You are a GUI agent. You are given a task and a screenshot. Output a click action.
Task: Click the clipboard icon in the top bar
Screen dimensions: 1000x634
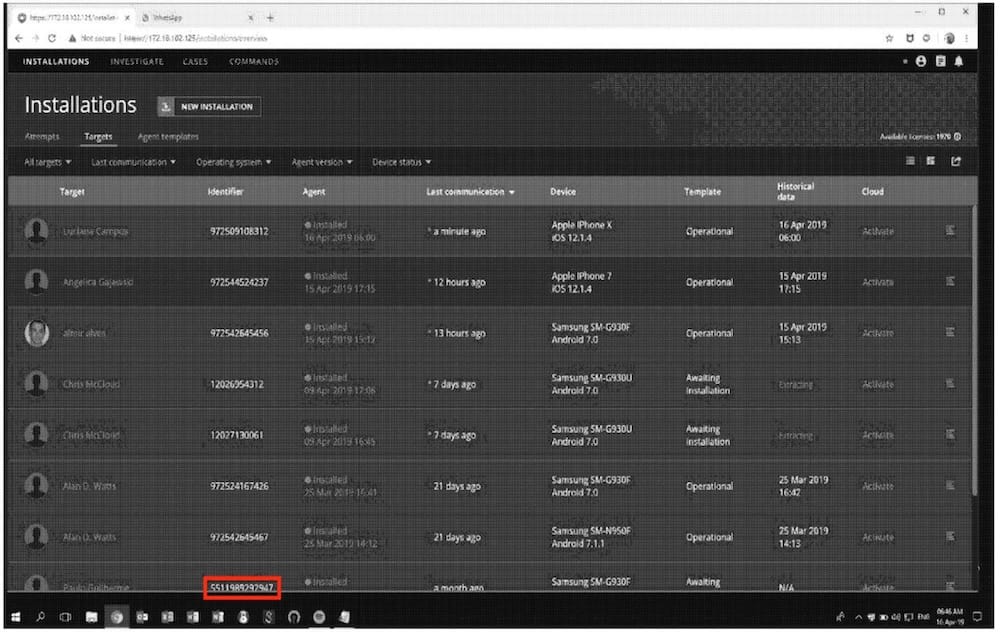pos(939,61)
